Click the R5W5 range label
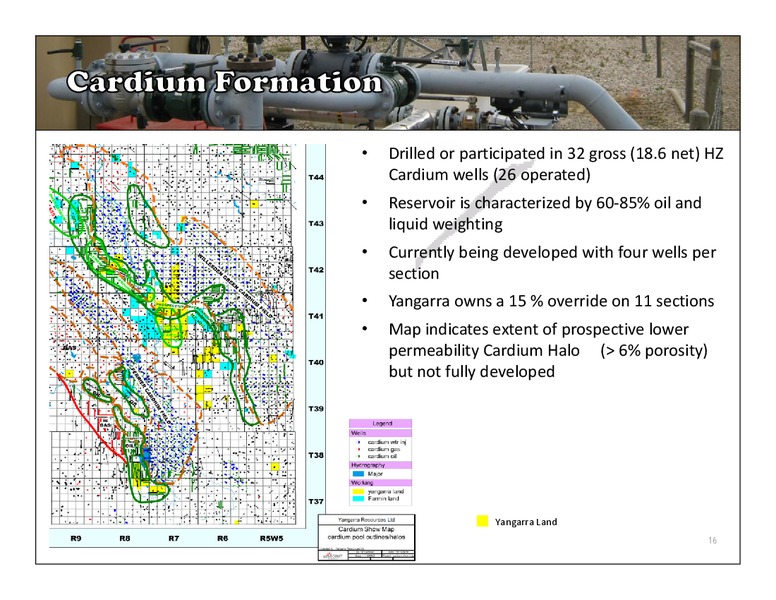Screen dimensions: 776x600 271,538
